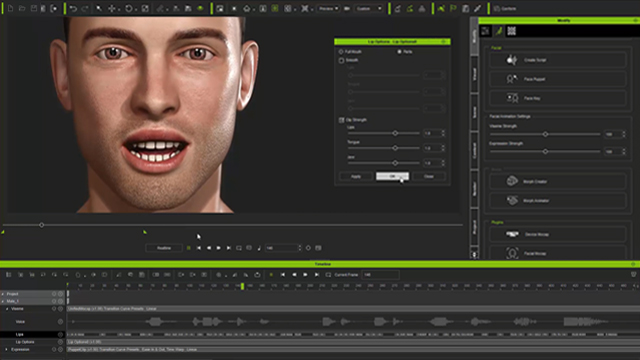Viewport: 640px width, 360px height.
Task: Click Close in Lip Options dialog
Action: [429, 176]
